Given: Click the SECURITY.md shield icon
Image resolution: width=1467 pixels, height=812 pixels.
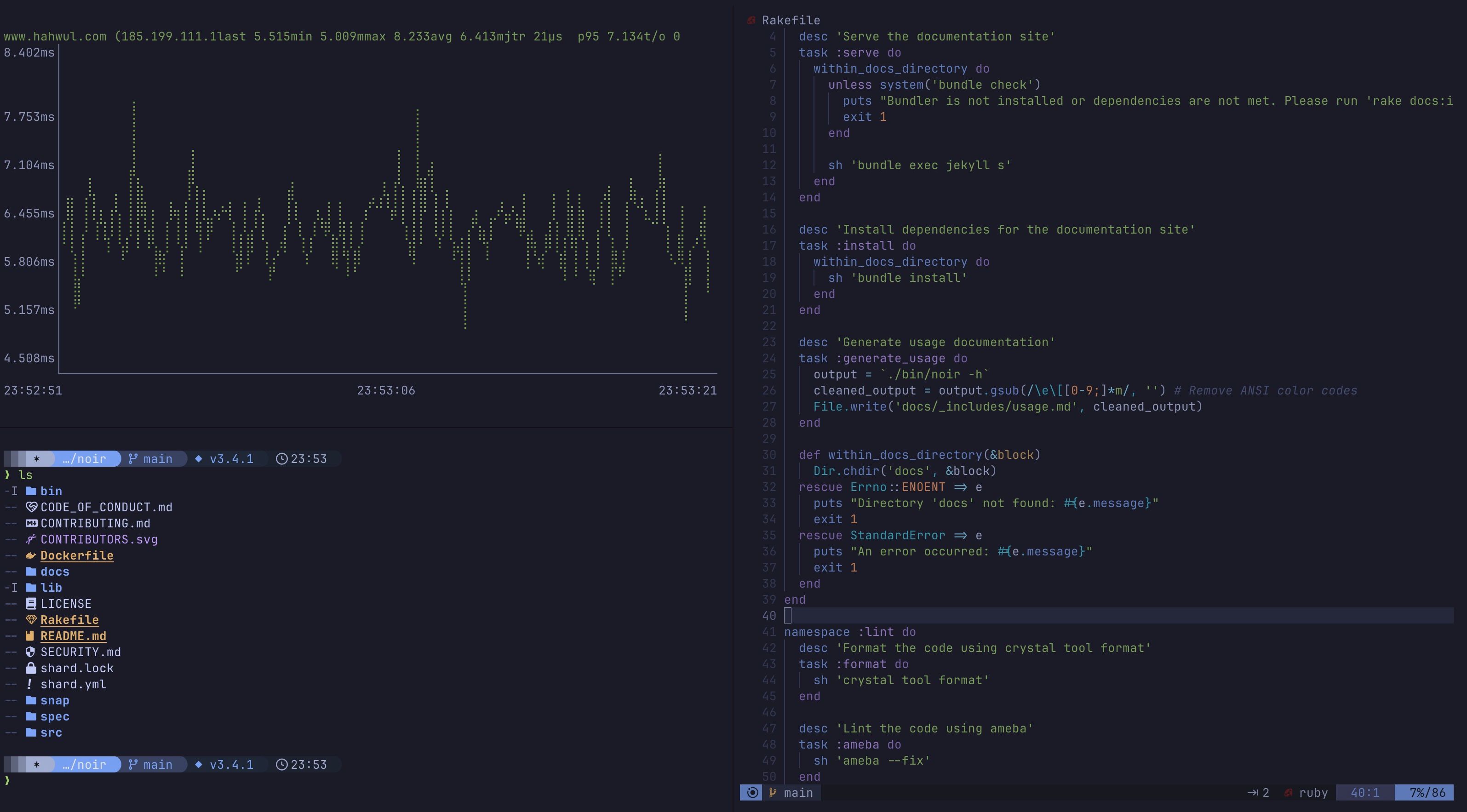Looking at the screenshot, I should (31, 652).
